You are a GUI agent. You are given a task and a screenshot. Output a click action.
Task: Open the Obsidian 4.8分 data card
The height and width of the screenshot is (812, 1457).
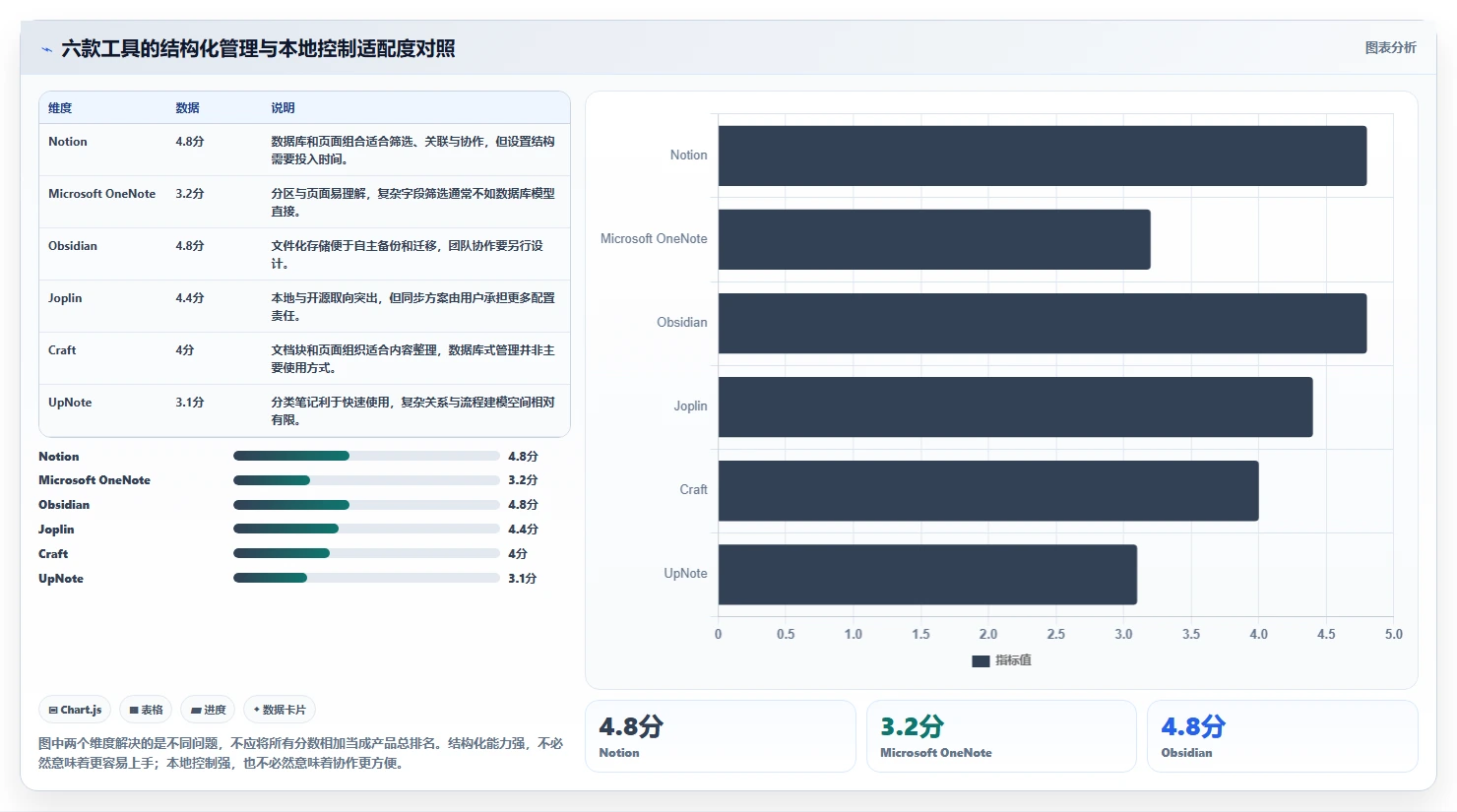(1282, 736)
